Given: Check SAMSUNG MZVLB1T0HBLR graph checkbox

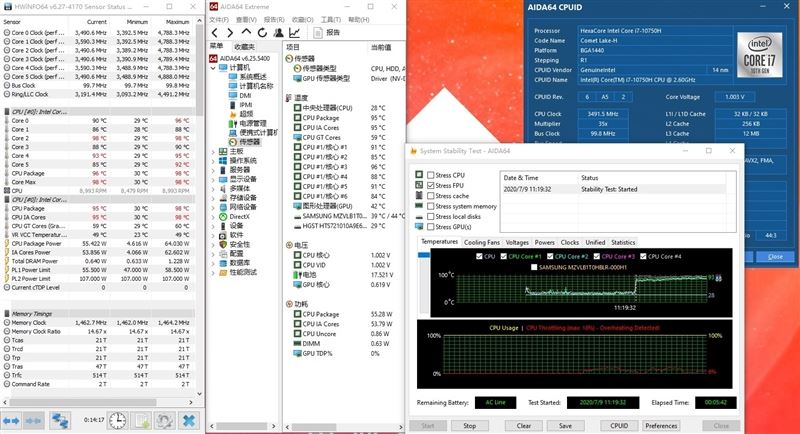Looking at the screenshot, I should click(534, 267).
